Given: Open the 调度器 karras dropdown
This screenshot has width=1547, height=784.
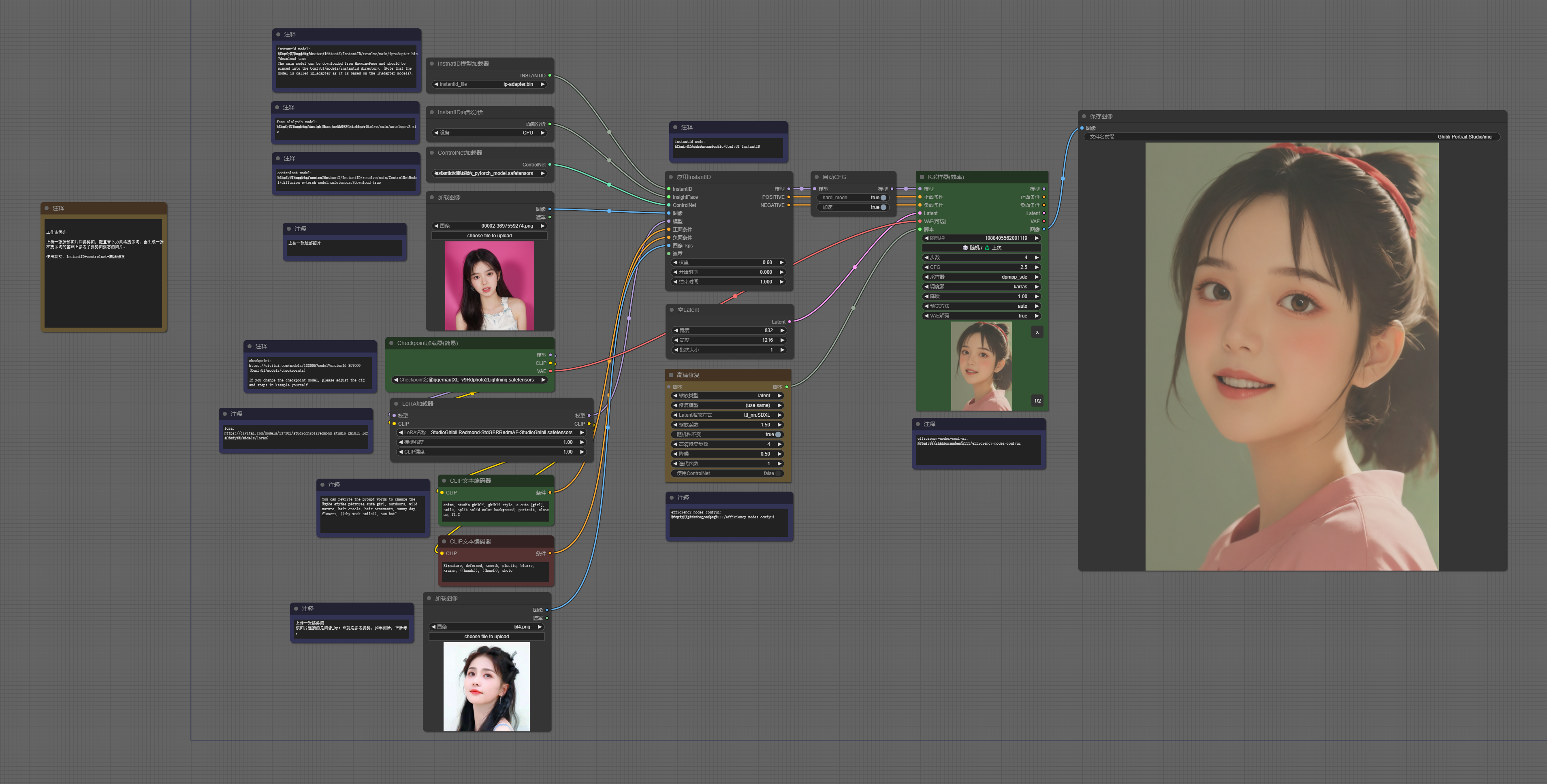Looking at the screenshot, I should (x=981, y=287).
